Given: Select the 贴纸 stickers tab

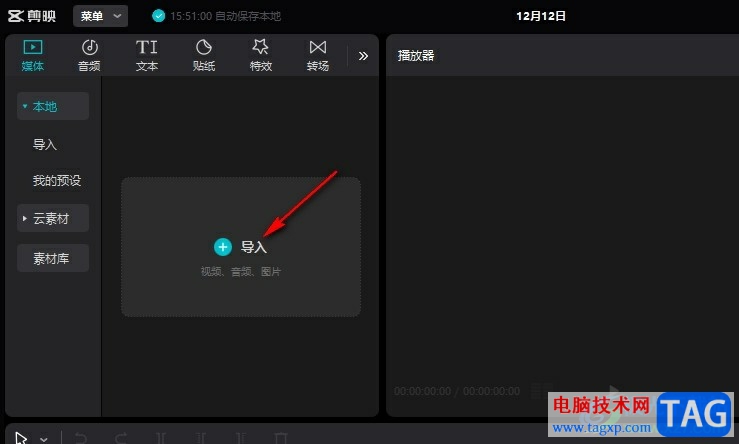Looking at the screenshot, I should coord(204,56).
